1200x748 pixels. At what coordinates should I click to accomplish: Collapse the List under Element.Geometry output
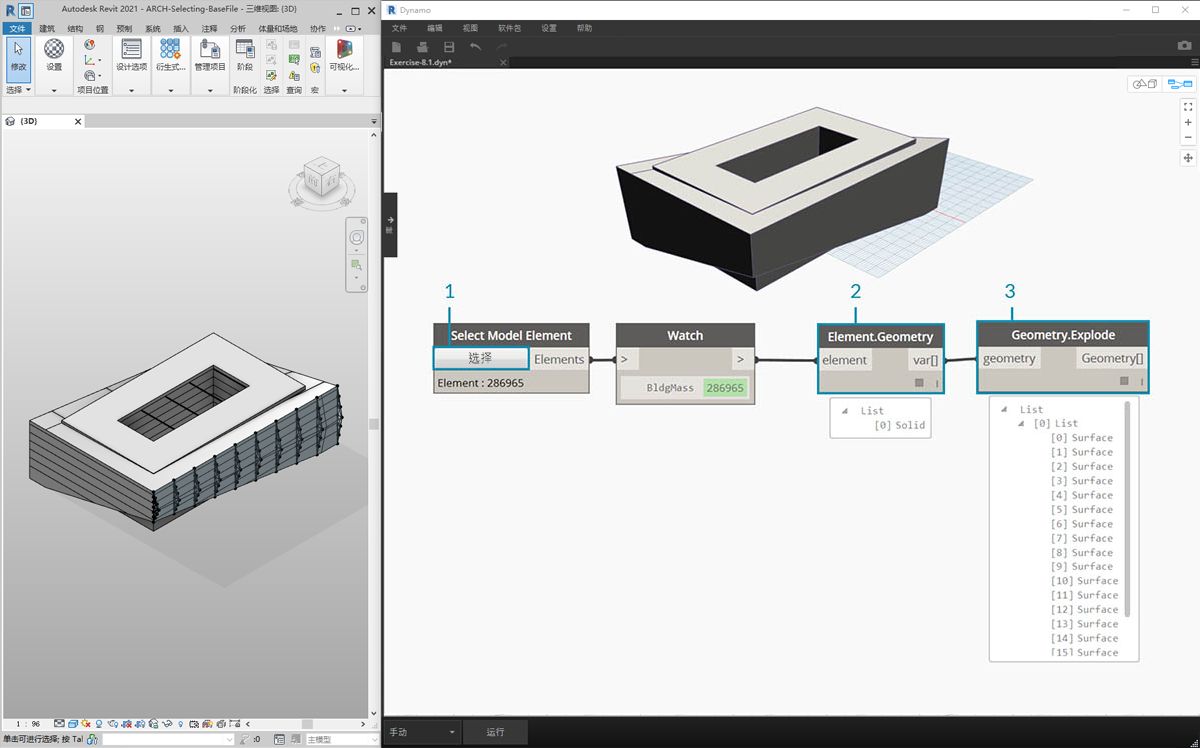pos(843,411)
